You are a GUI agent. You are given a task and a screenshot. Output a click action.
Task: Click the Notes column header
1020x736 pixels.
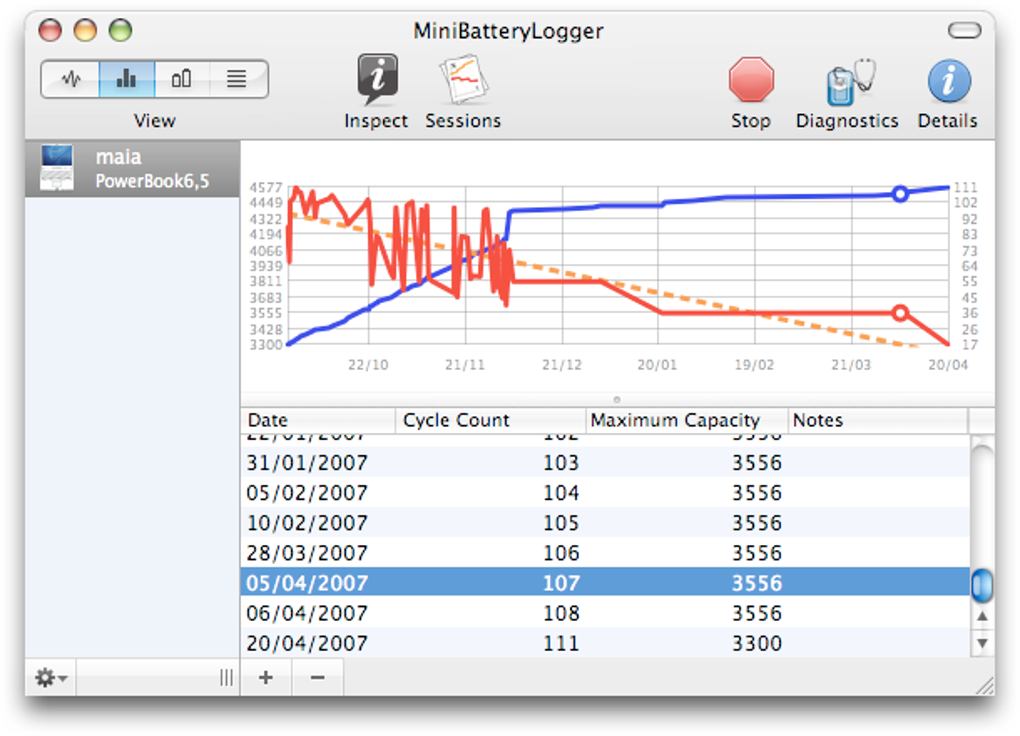(x=878, y=420)
